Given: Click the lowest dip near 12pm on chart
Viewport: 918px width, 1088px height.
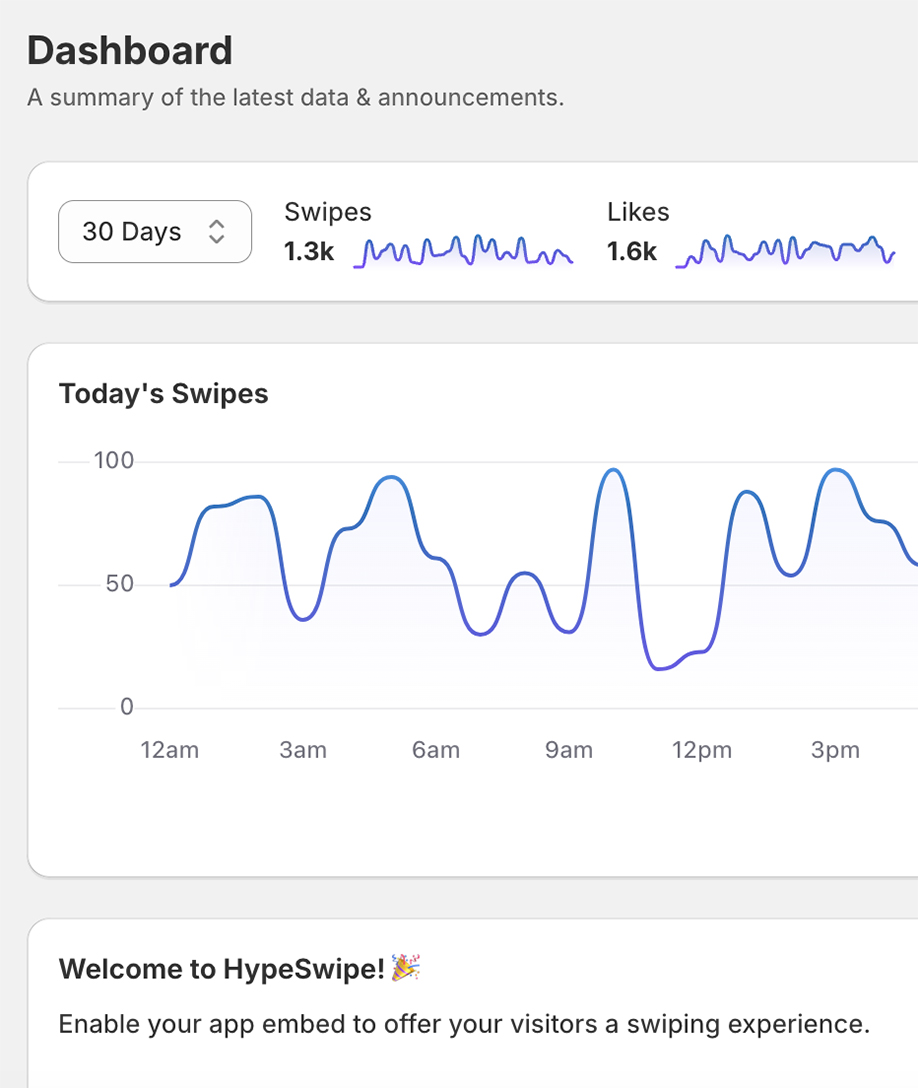Looking at the screenshot, I should tap(660, 668).
